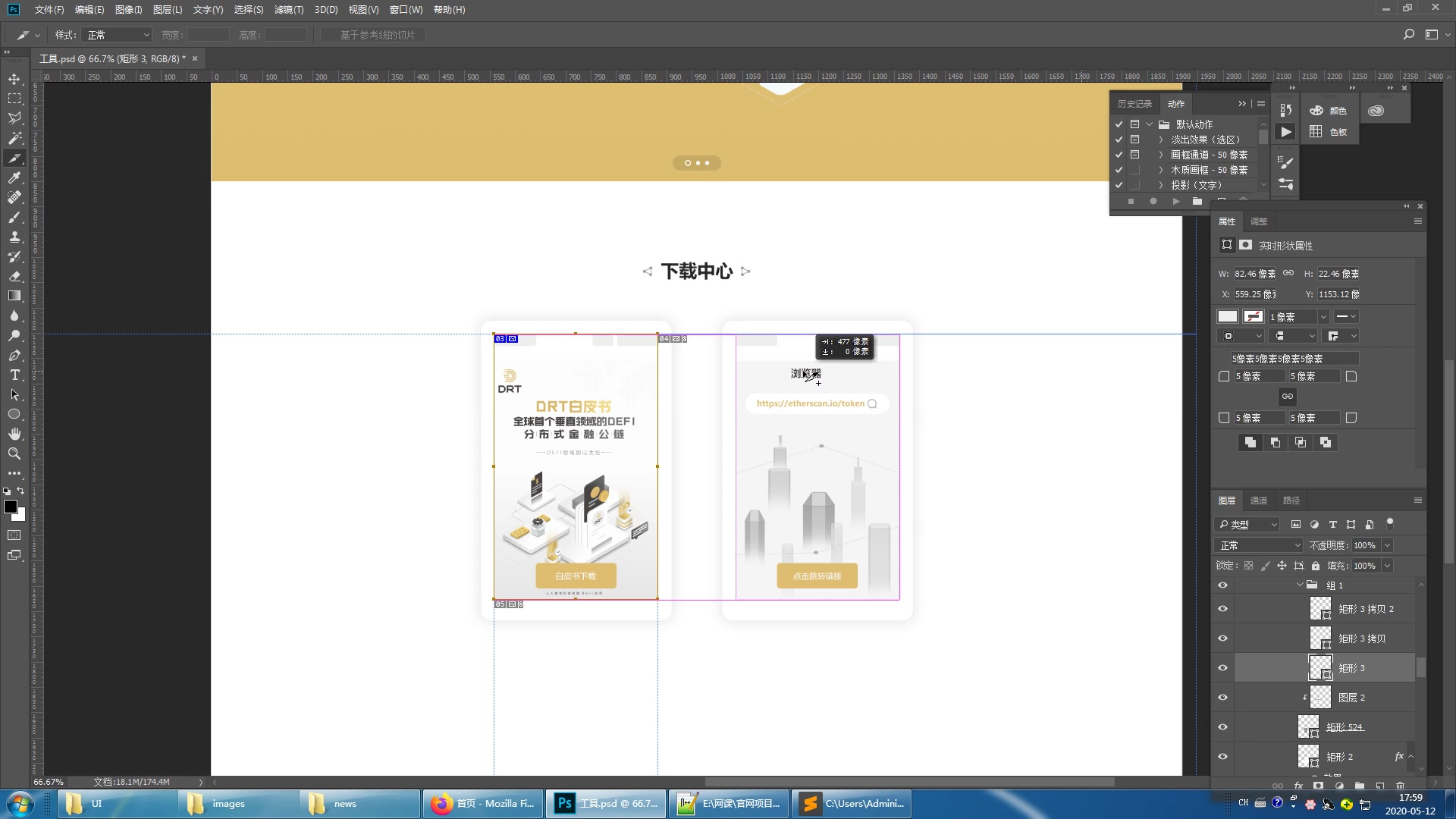Hide the 矩形 3 拷贝 2 layer
This screenshot has height=819, width=1456.
click(x=1222, y=609)
